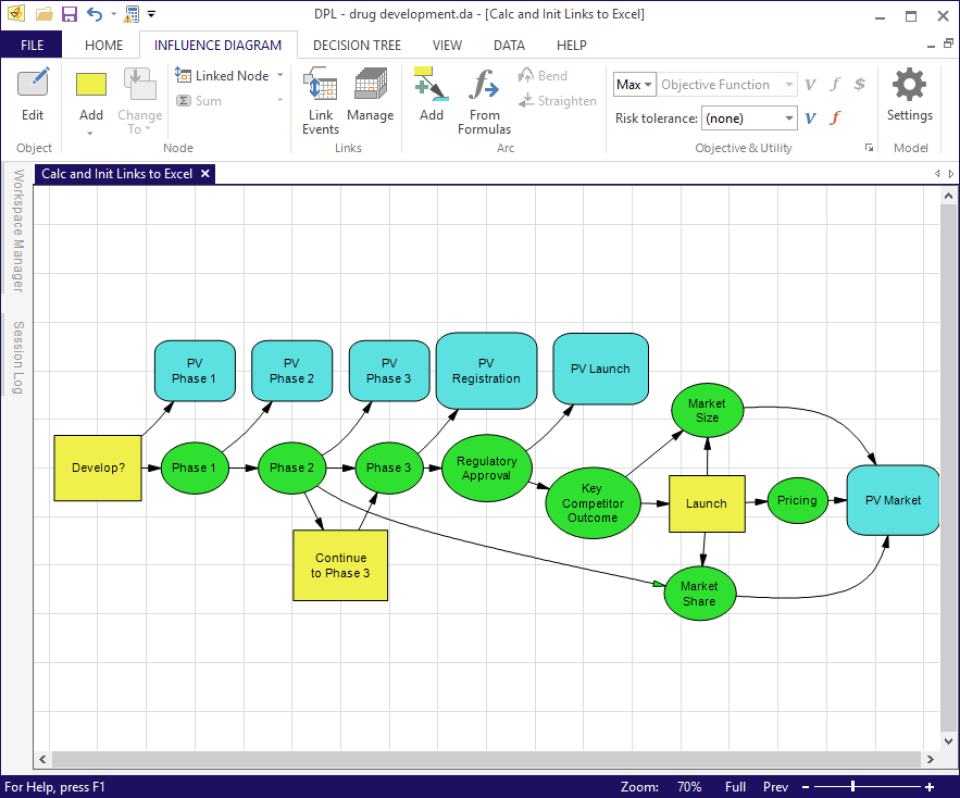Click the zoom slider handle
This screenshot has width=960, height=798.
tap(852, 787)
